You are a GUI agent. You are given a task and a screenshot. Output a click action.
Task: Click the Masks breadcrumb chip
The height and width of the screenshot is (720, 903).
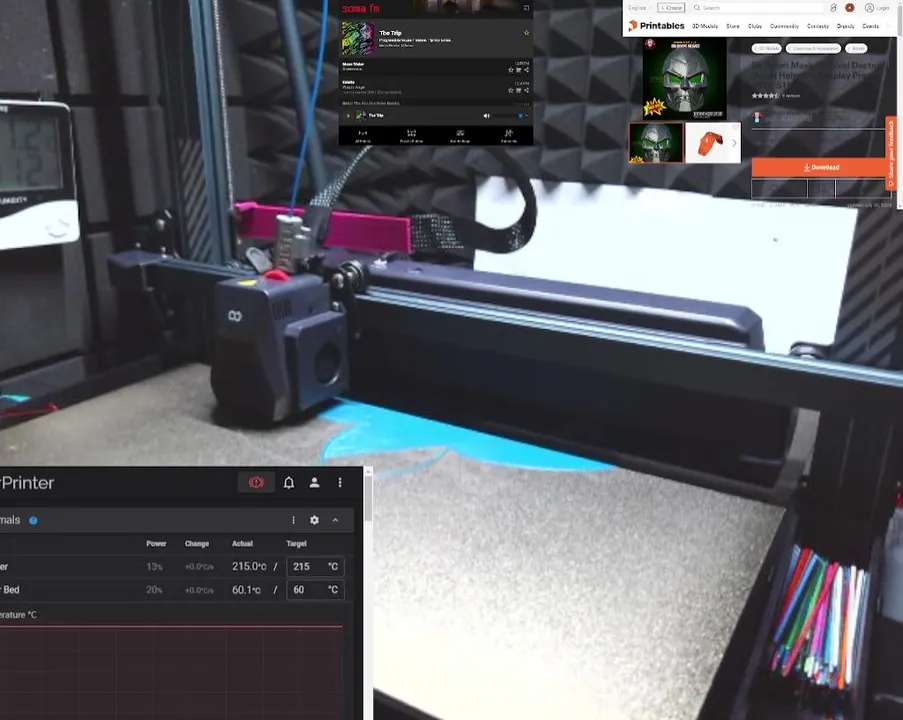[856, 48]
